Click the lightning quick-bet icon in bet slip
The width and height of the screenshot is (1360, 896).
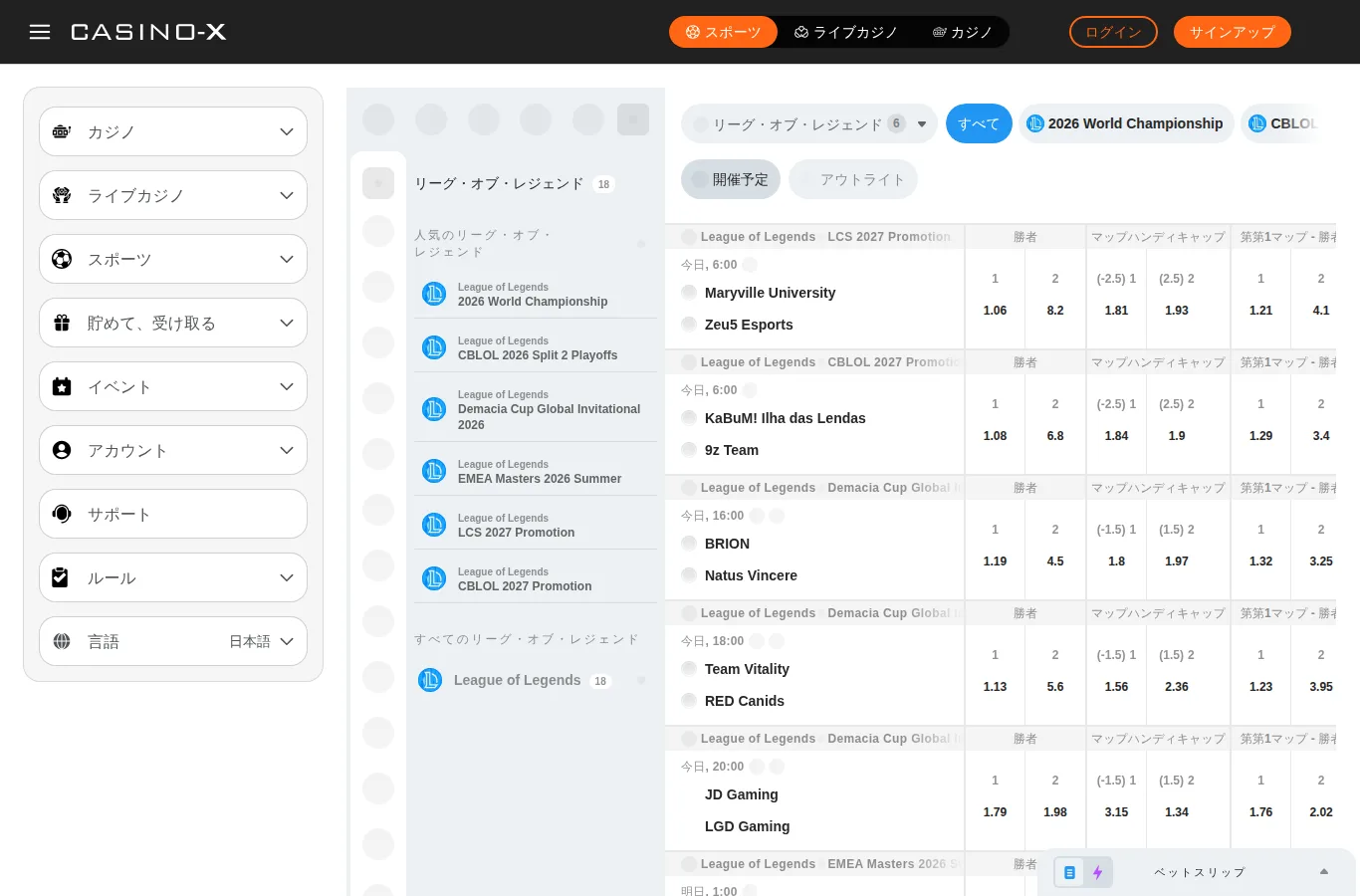(x=1097, y=872)
